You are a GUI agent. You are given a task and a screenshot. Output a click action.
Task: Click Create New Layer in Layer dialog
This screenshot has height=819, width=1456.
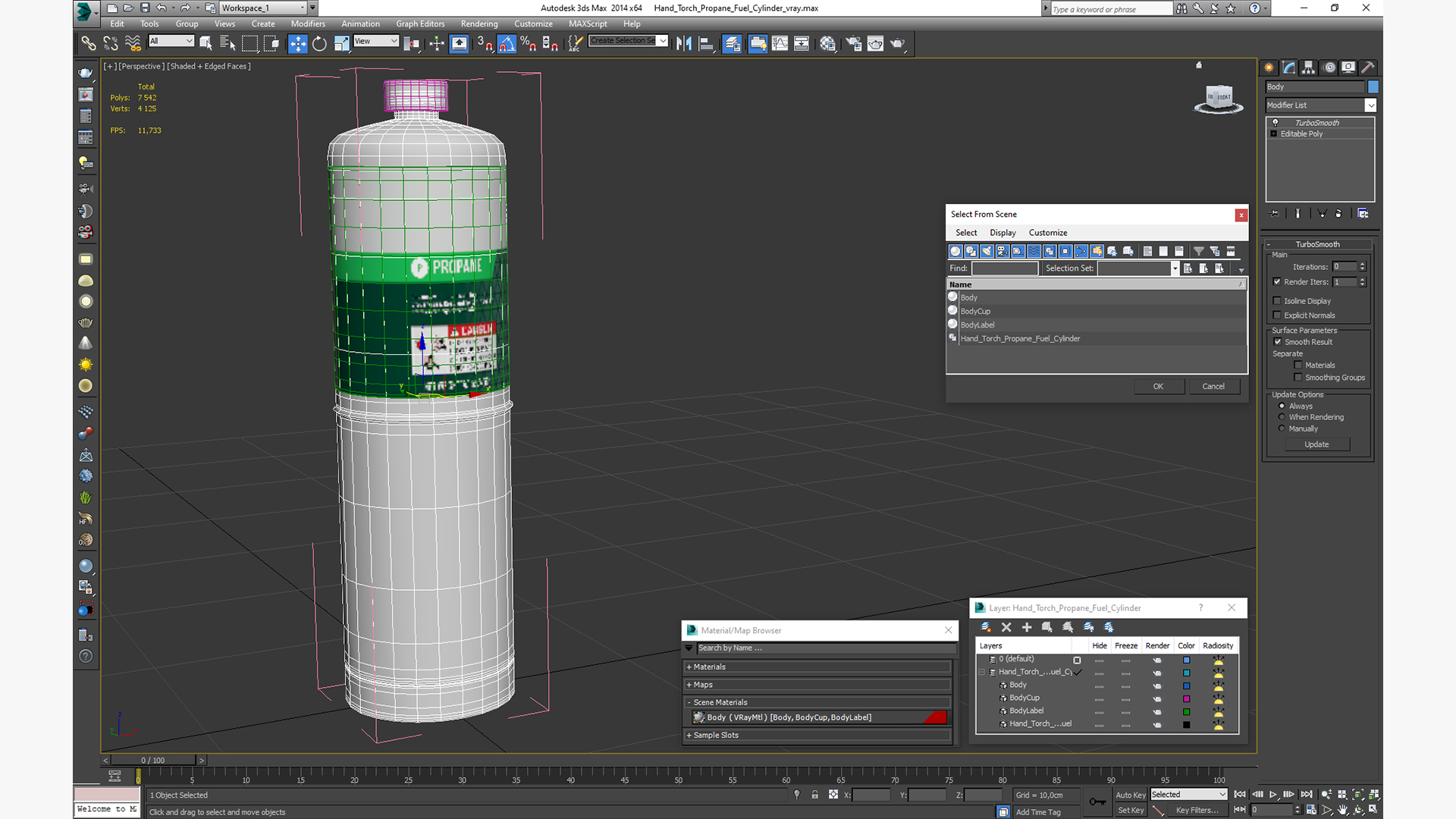(985, 627)
